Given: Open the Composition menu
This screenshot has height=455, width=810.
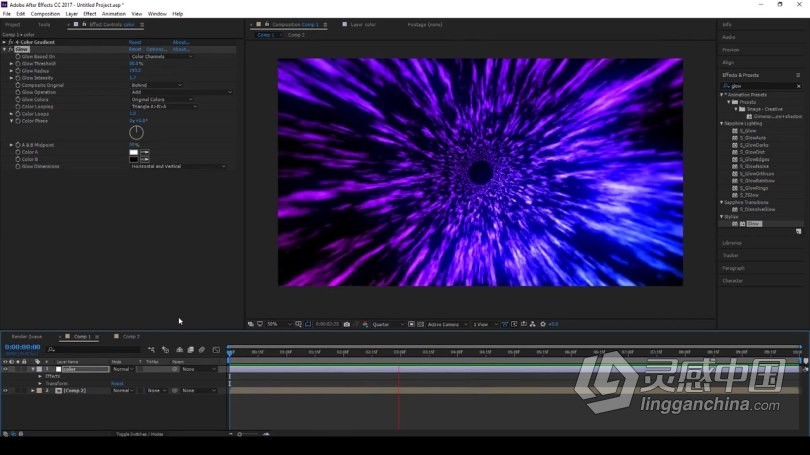Looking at the screenshot, I should pyautogui.click(x=45, y=14).
